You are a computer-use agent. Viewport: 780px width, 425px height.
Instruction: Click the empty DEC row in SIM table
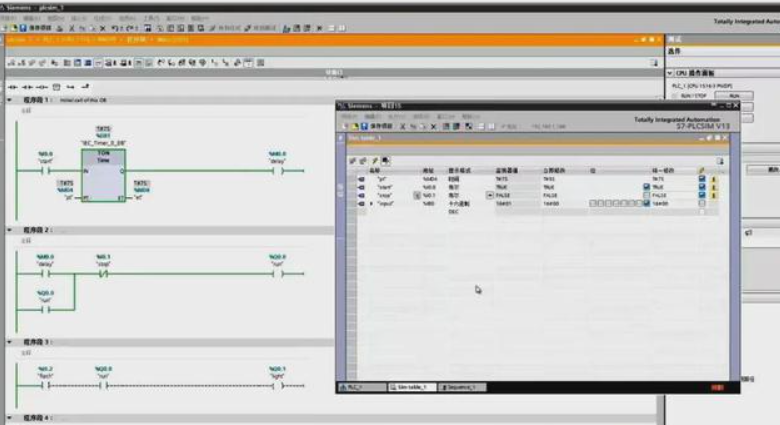click(537, 212)
